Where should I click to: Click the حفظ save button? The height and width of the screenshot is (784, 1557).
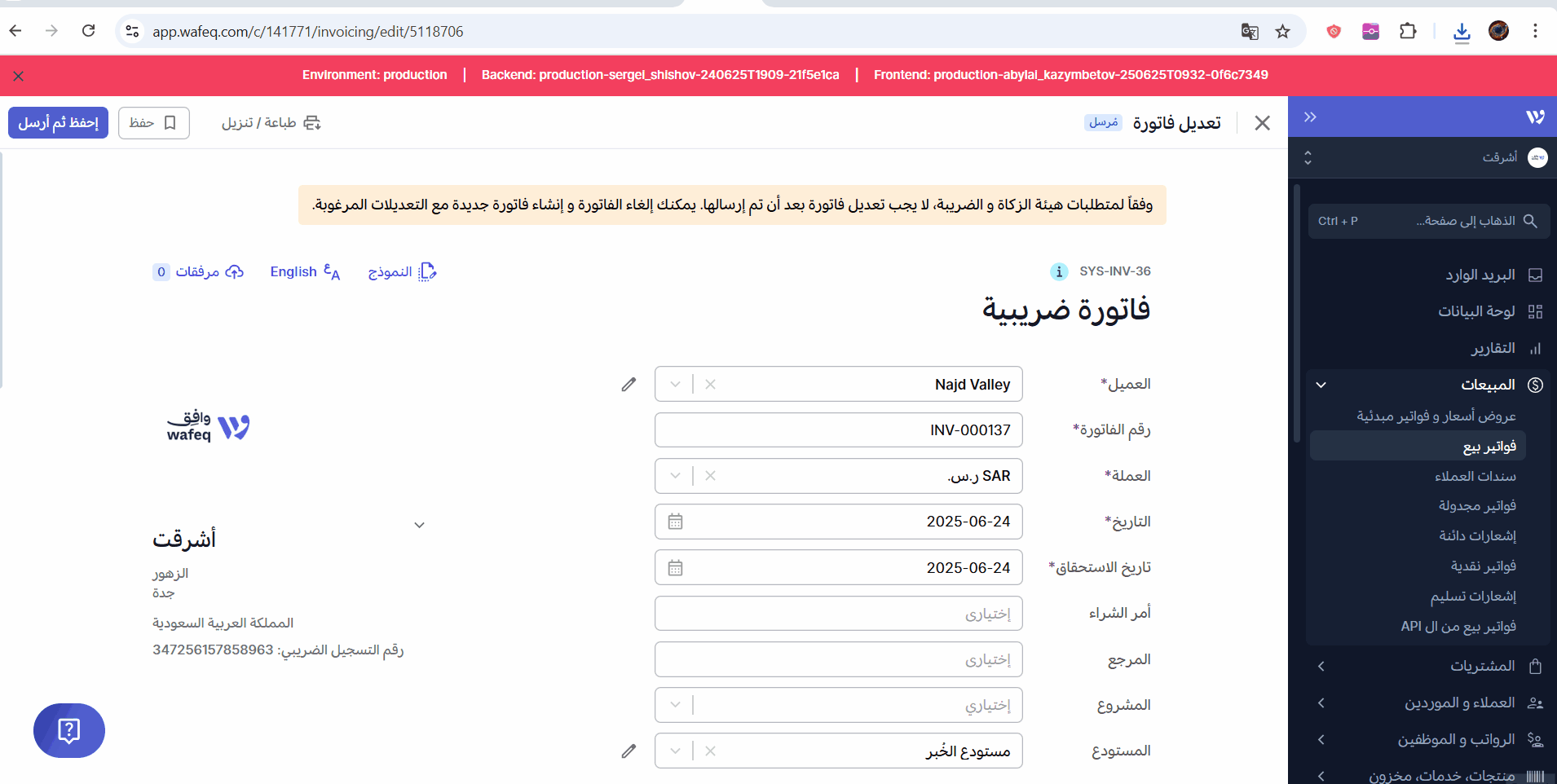(153, 122)
